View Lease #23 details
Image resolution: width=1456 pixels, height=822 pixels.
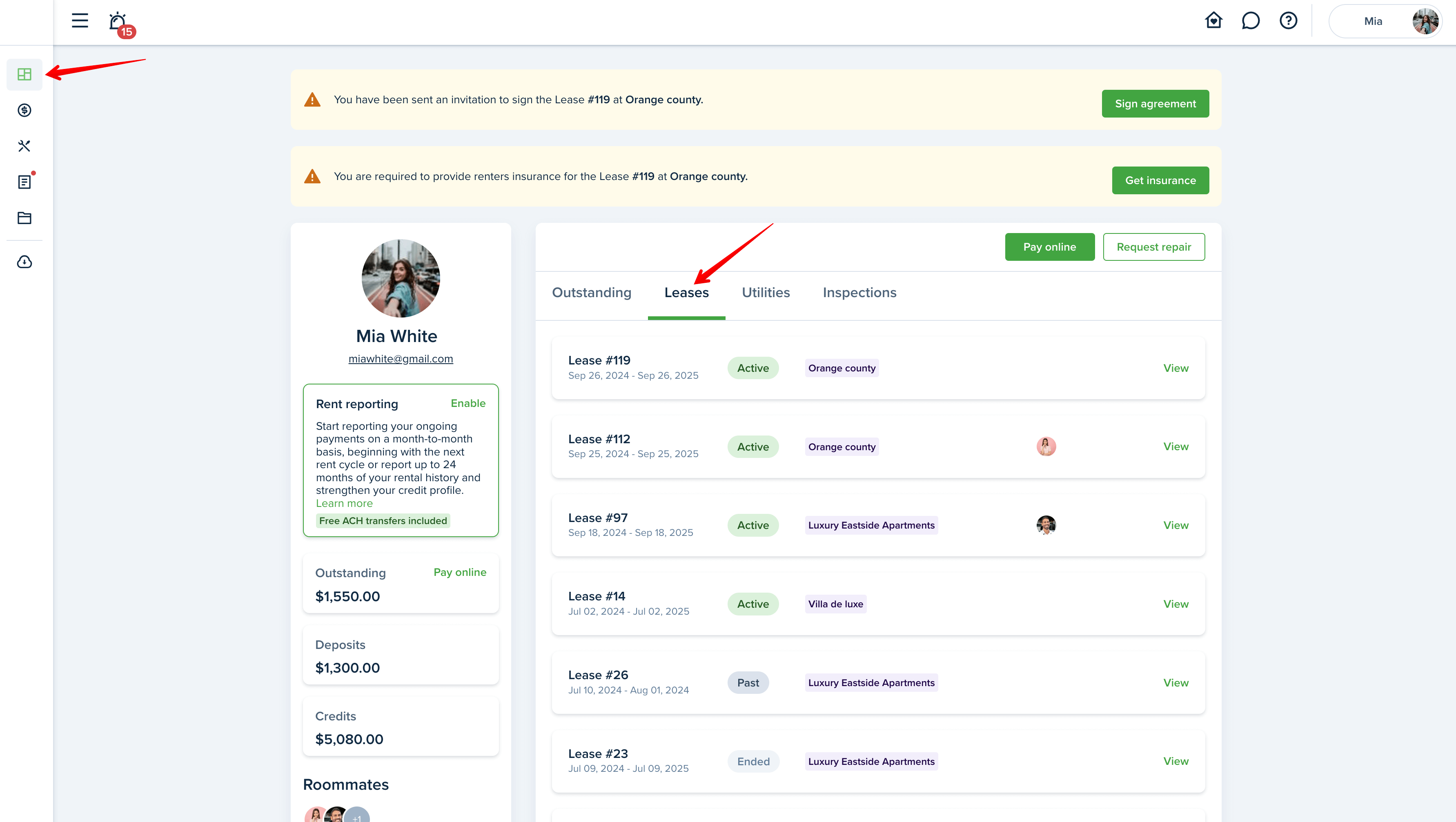[1175, 762]
